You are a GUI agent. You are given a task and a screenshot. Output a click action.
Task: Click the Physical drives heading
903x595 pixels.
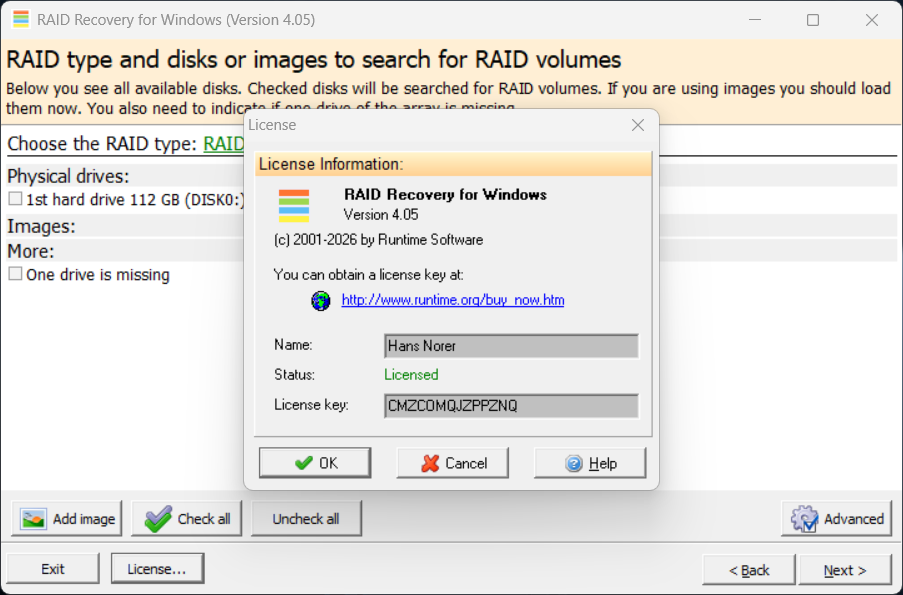click(68, 176)
